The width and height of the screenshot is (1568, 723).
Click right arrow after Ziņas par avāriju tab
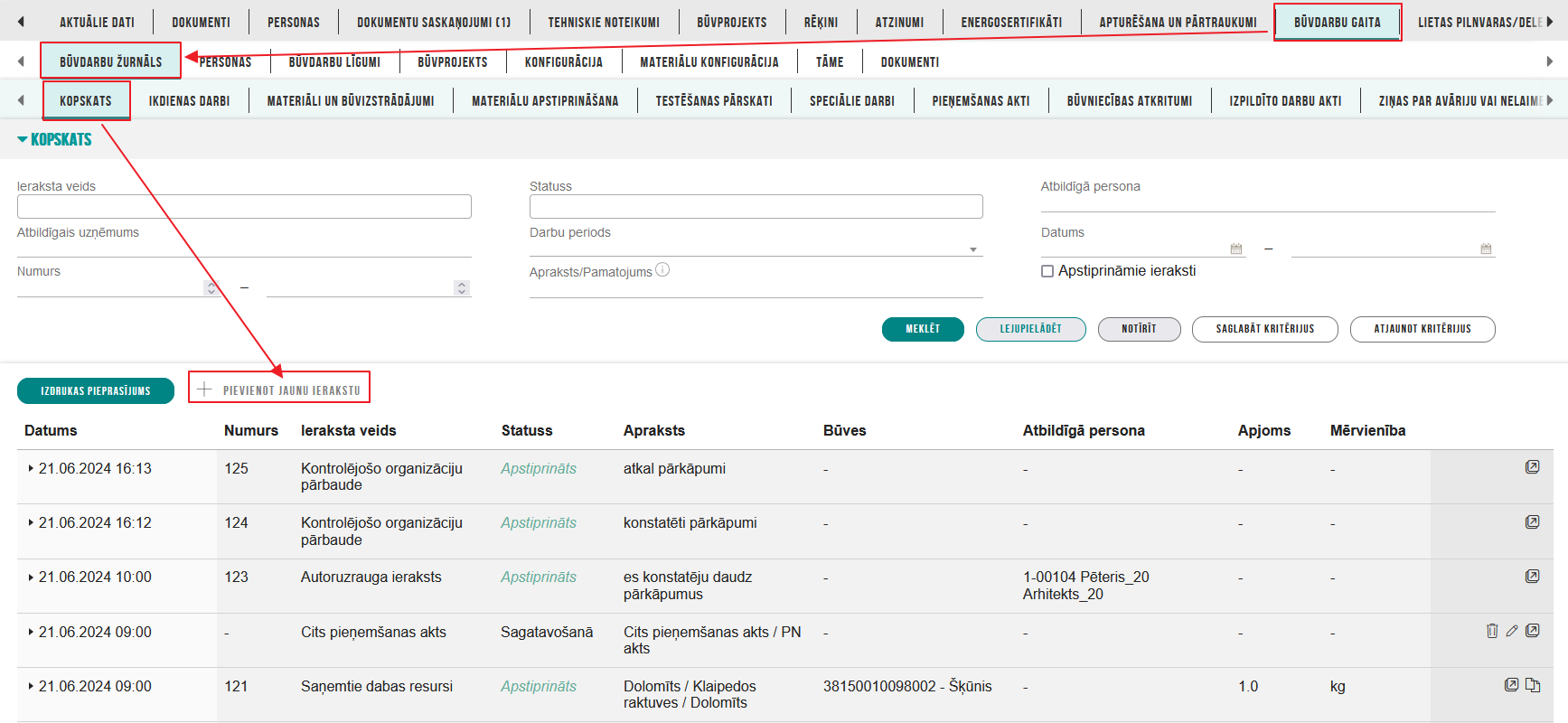(1550, 100)
